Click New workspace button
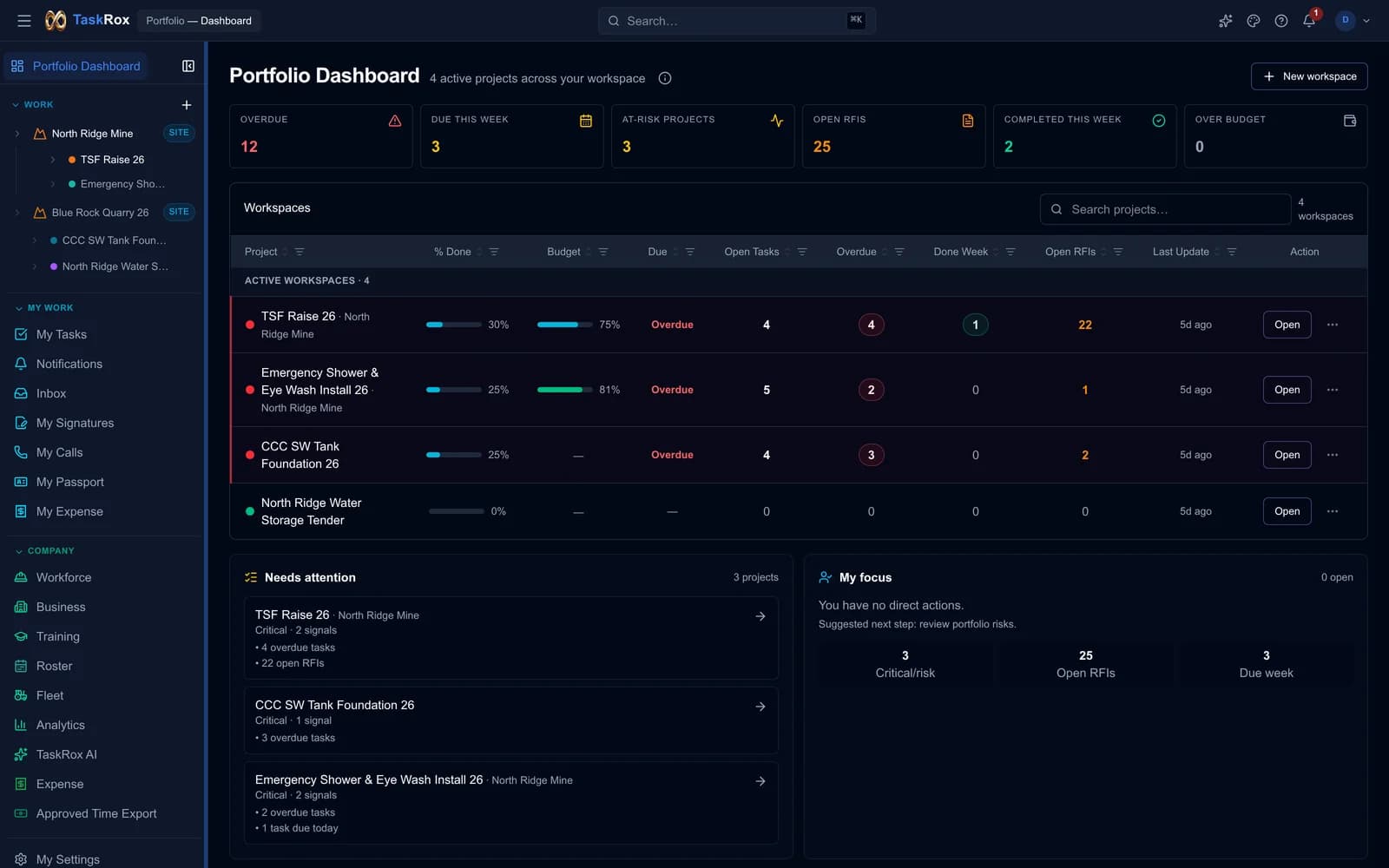This screenshot has height=868, width=1389. [1309, 76]
